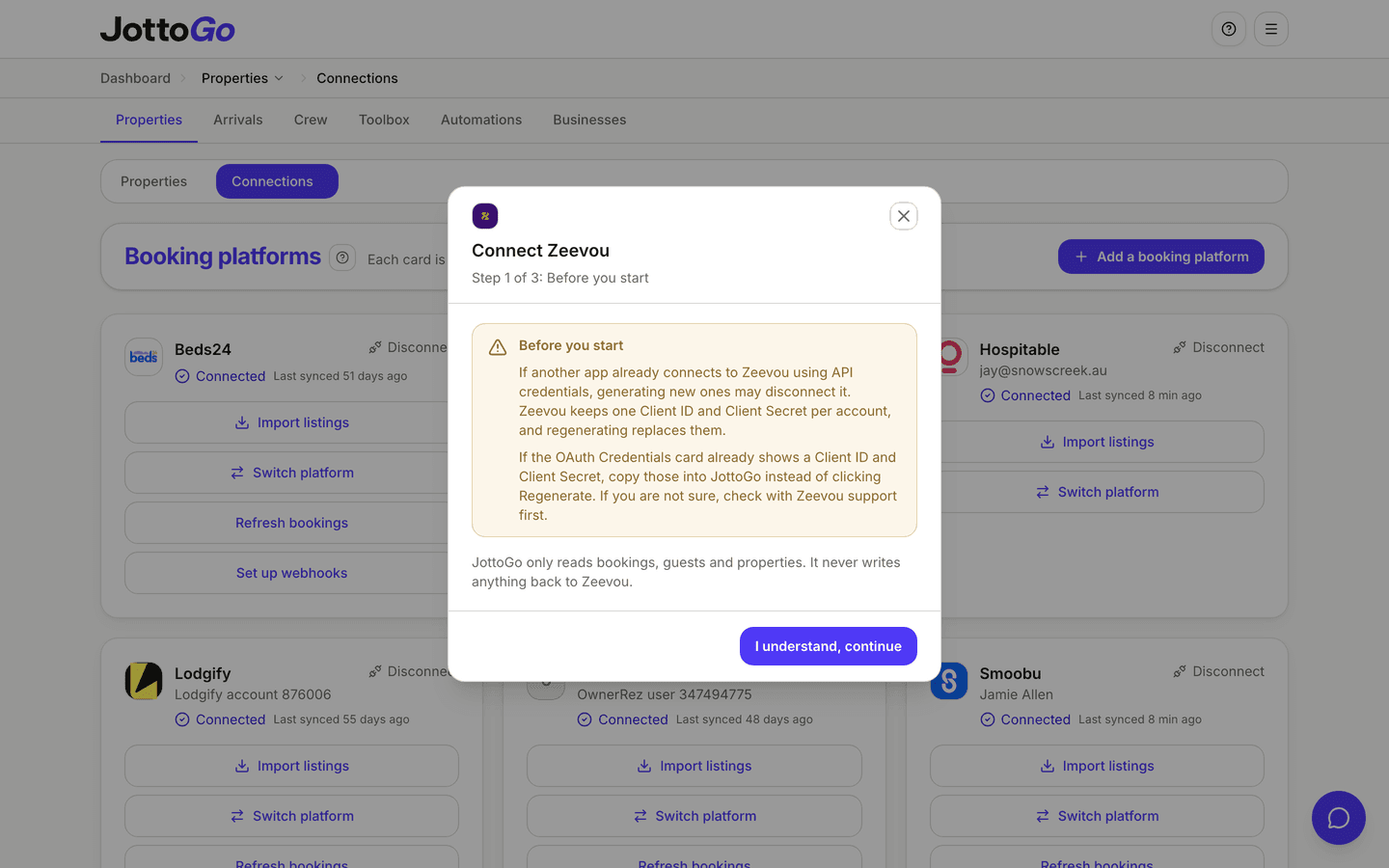This screenshot has height=868, width=1389.
Task: Click Connections in the breadcrumb trail
Action: tap(357, 78)
